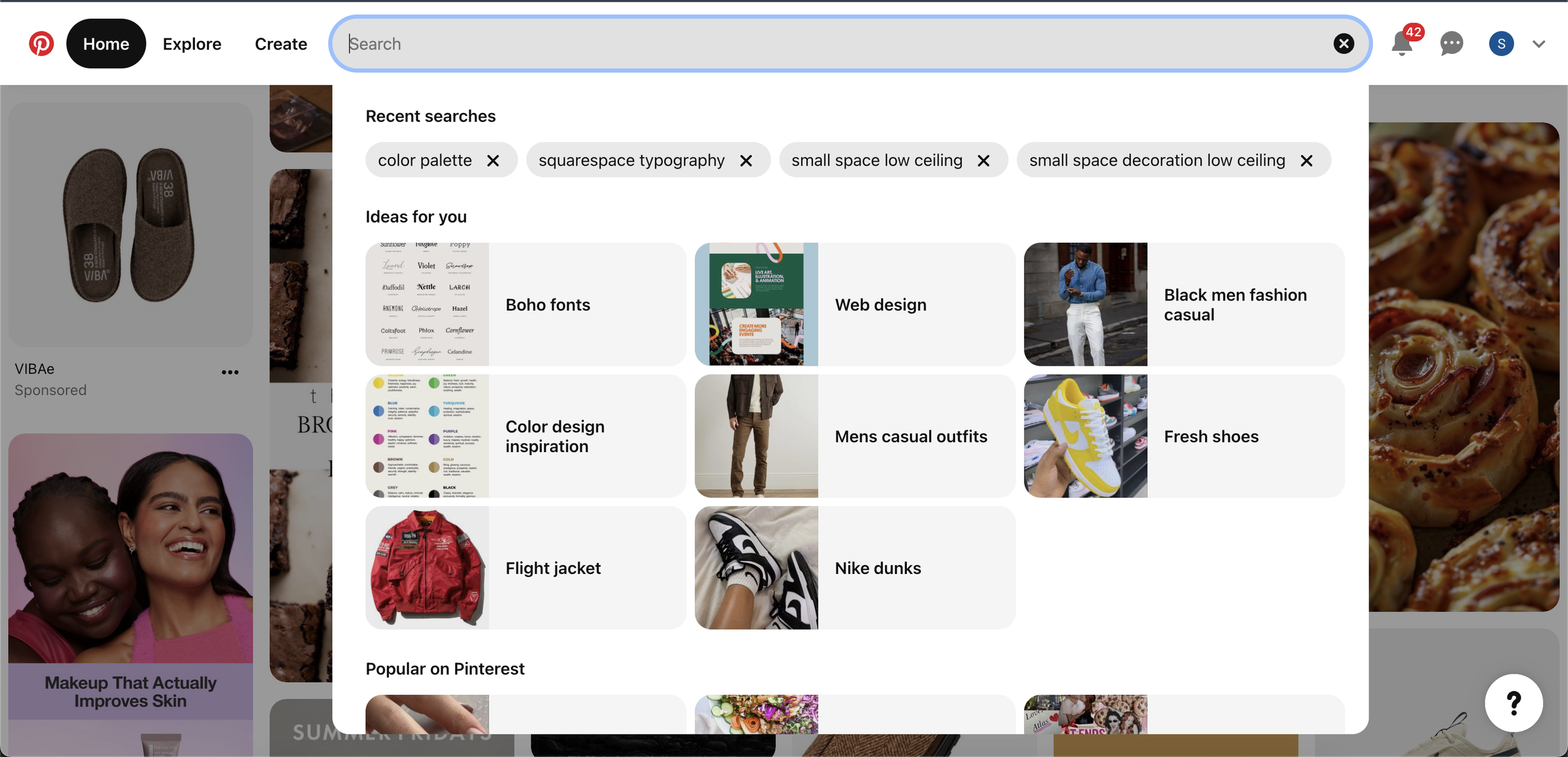Expand the accounts chevron dropdown
This screenshot has height=757, width=1568.
(1539, 44)
